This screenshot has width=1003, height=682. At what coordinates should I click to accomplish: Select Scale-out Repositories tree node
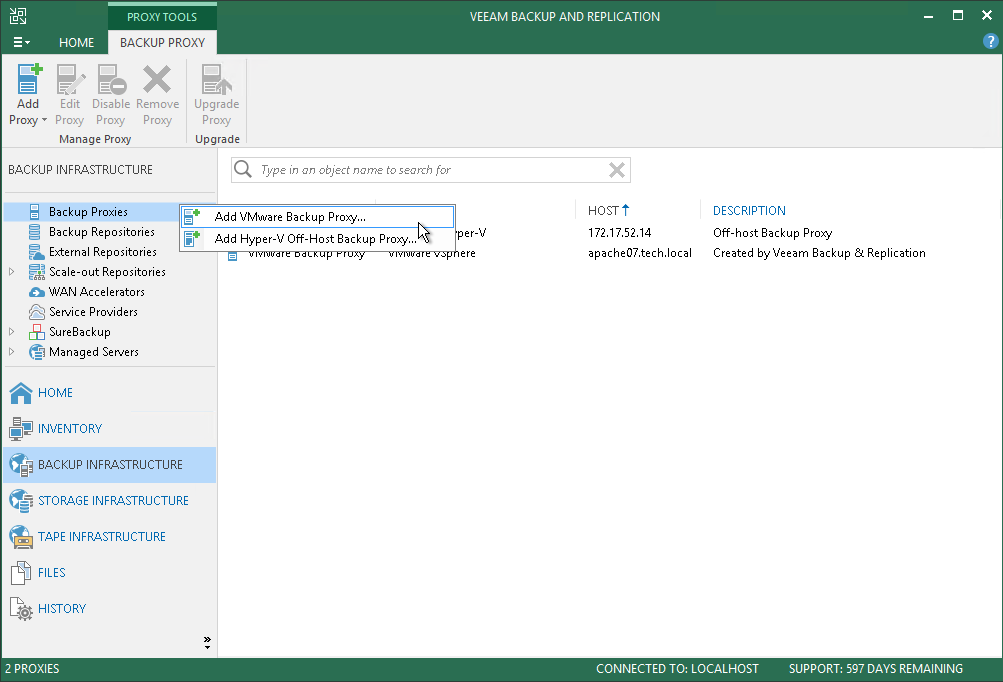107,272
